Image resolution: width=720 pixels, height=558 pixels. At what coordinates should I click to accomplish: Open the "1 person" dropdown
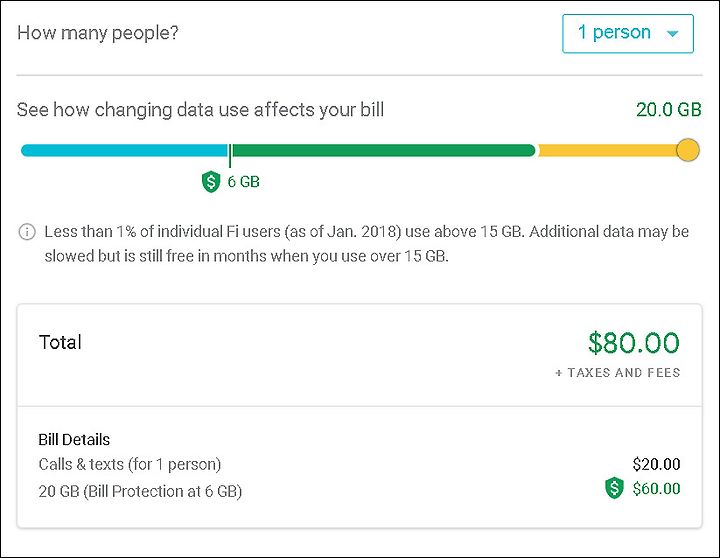click(x=628, y=34)
